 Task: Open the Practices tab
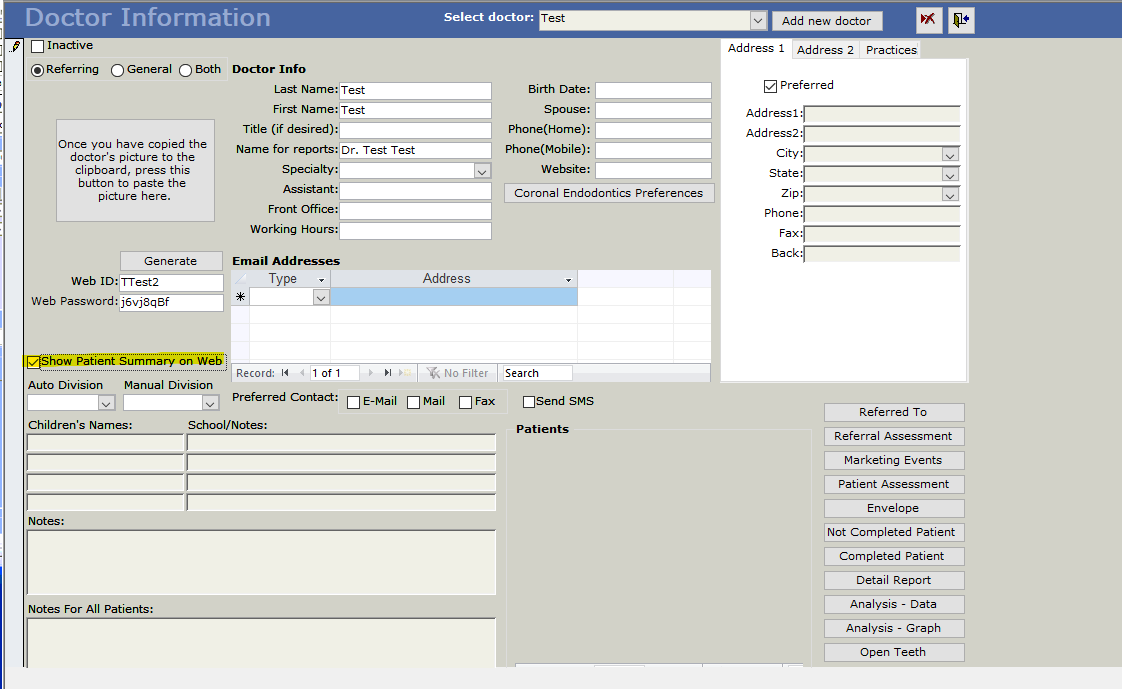[x=891, y=50]
